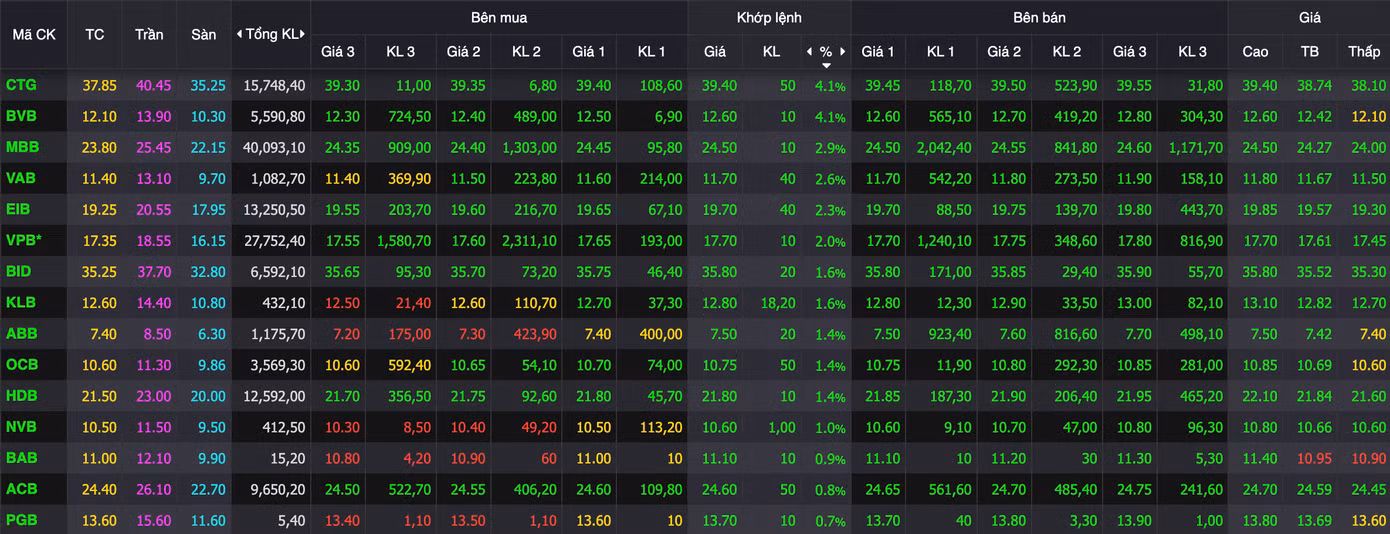
Task: Click BAB average price 10.95
Action: tap(1314, 458)
